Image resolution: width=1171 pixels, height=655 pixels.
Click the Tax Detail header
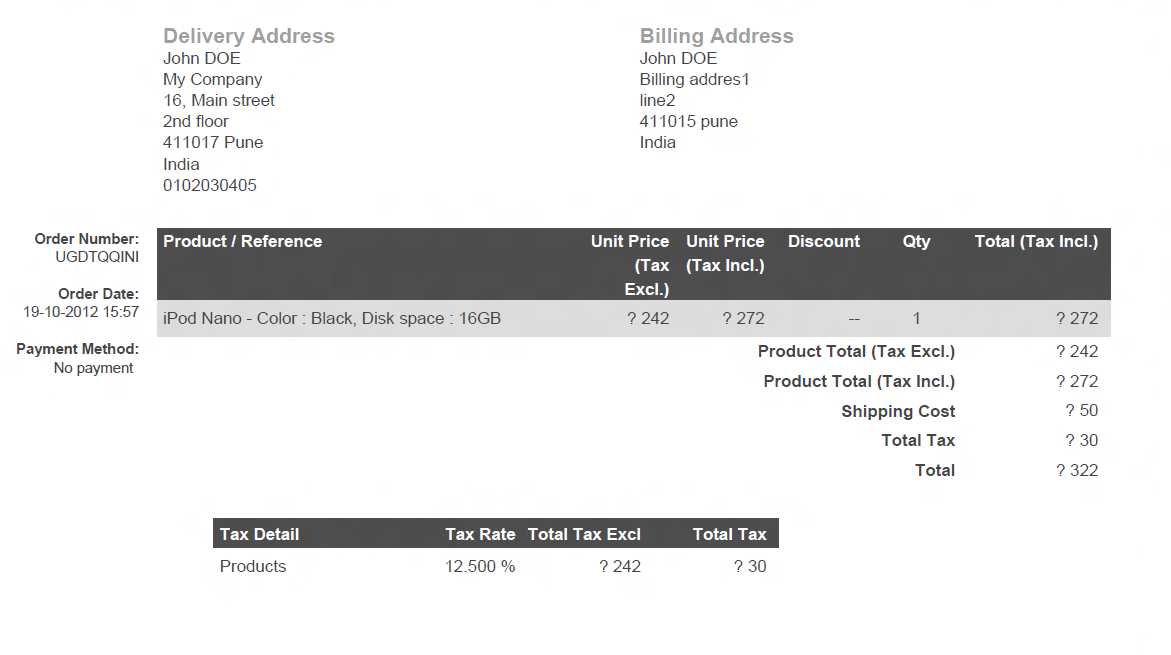(x=259, y=534)
